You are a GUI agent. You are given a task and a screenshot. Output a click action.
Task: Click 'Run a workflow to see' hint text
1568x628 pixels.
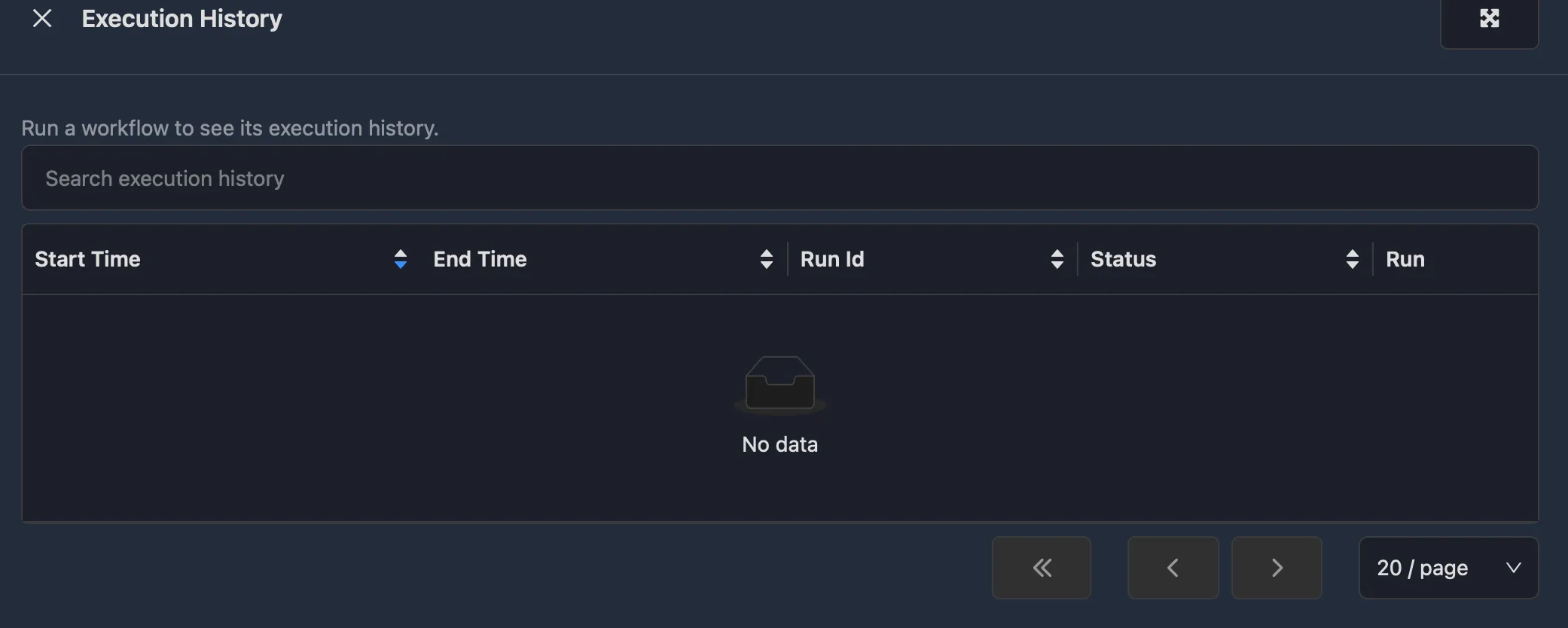pyautogui.click(x=230, y=128)
